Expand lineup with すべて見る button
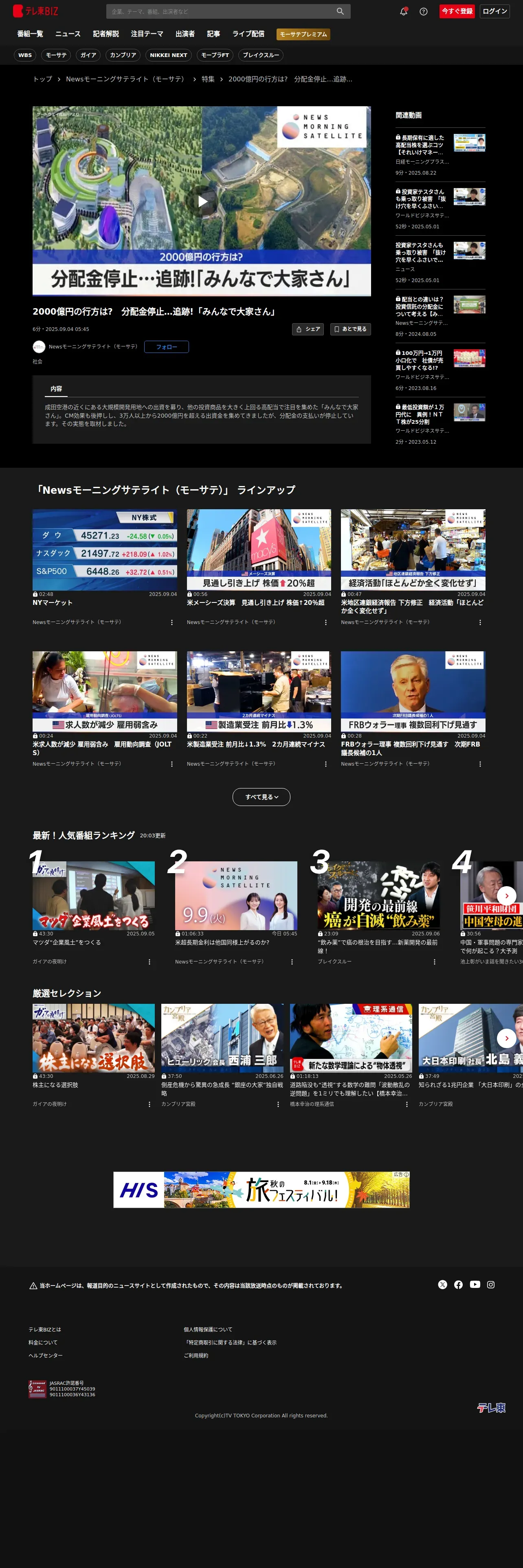Image resolution: width=523 pixels, height=1568 pixels. pos(261,797)
